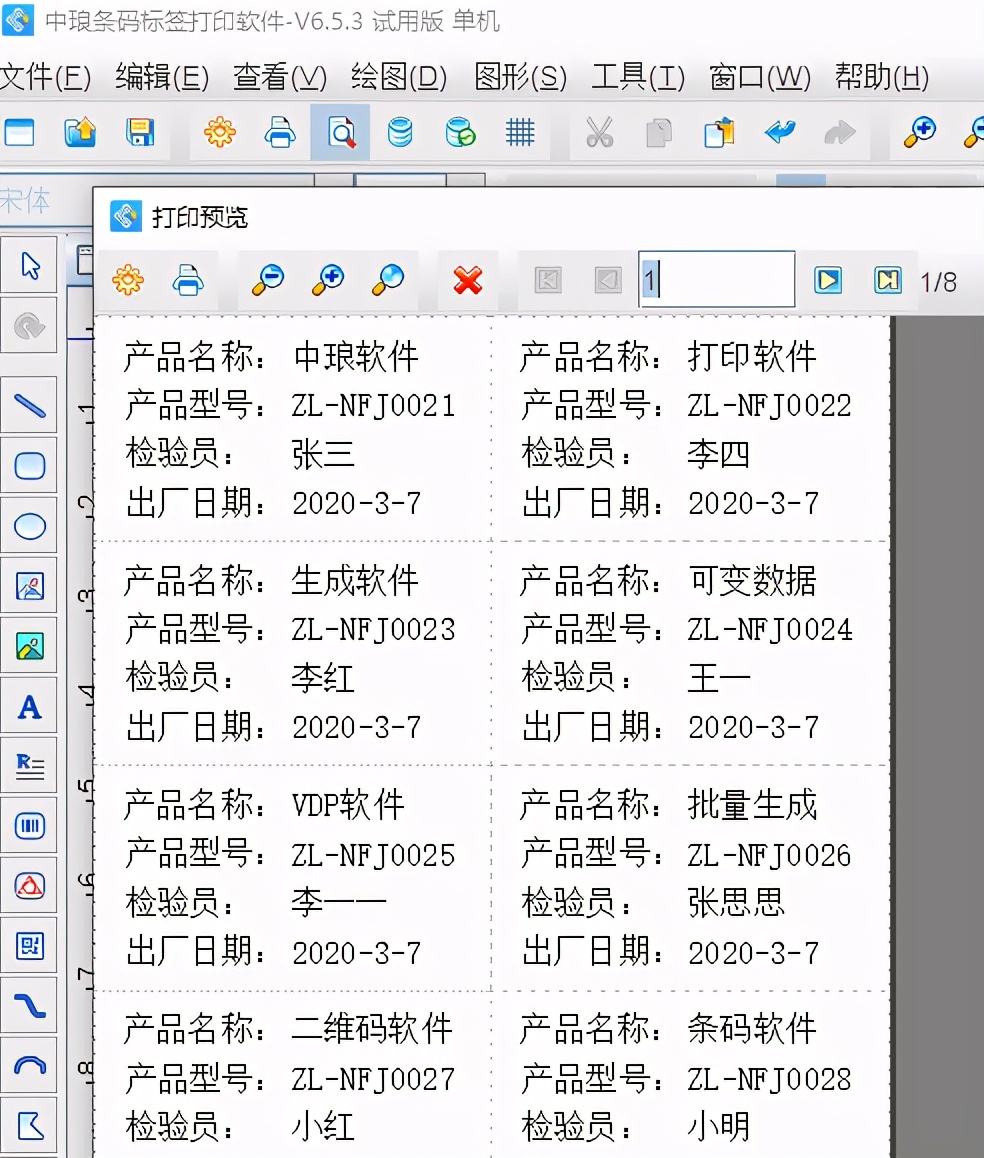Click the zoom in icon in preview toolbar
This screenshot has width=984, height=1158.
tap(327, 279)
